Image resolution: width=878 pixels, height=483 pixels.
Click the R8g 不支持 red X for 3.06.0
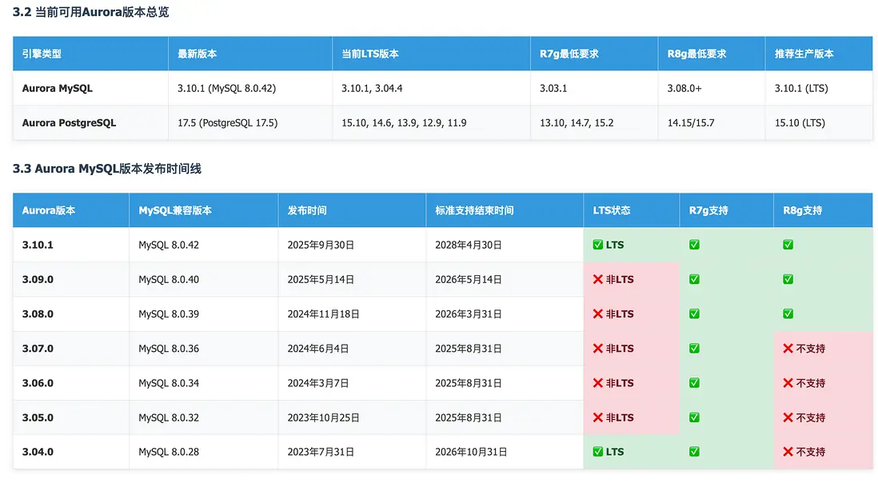(788, 383)
